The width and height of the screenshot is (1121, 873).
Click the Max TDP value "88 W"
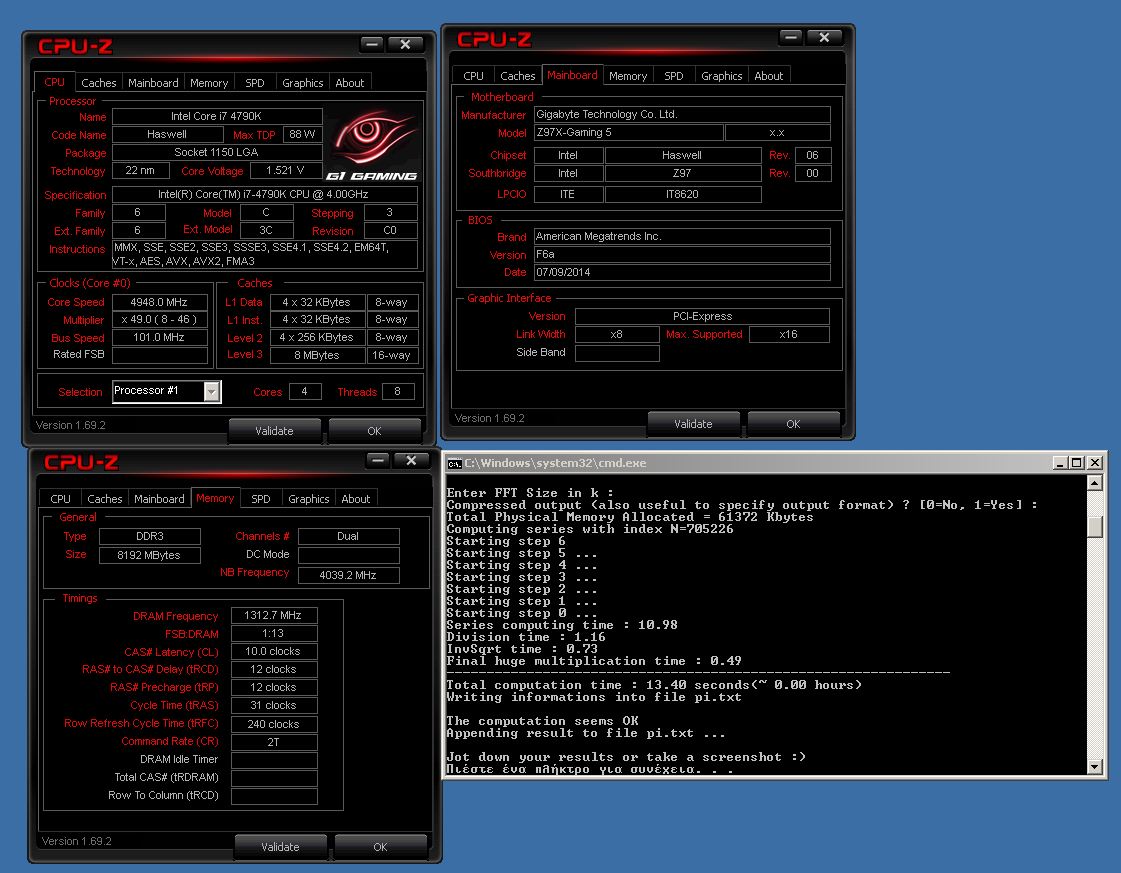pos(302,134)
